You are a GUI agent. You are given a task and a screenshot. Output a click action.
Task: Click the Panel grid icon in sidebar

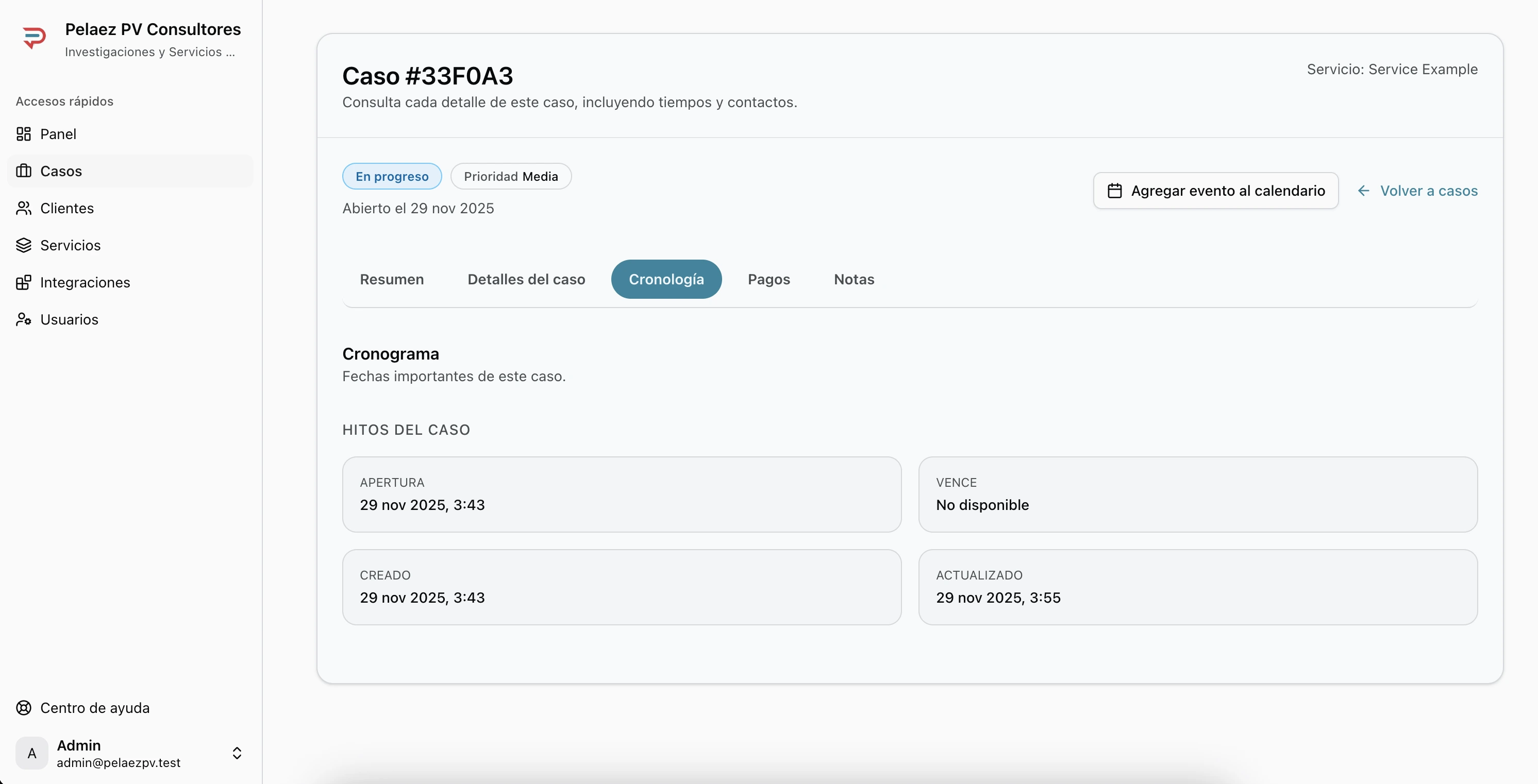pos(23,133)
